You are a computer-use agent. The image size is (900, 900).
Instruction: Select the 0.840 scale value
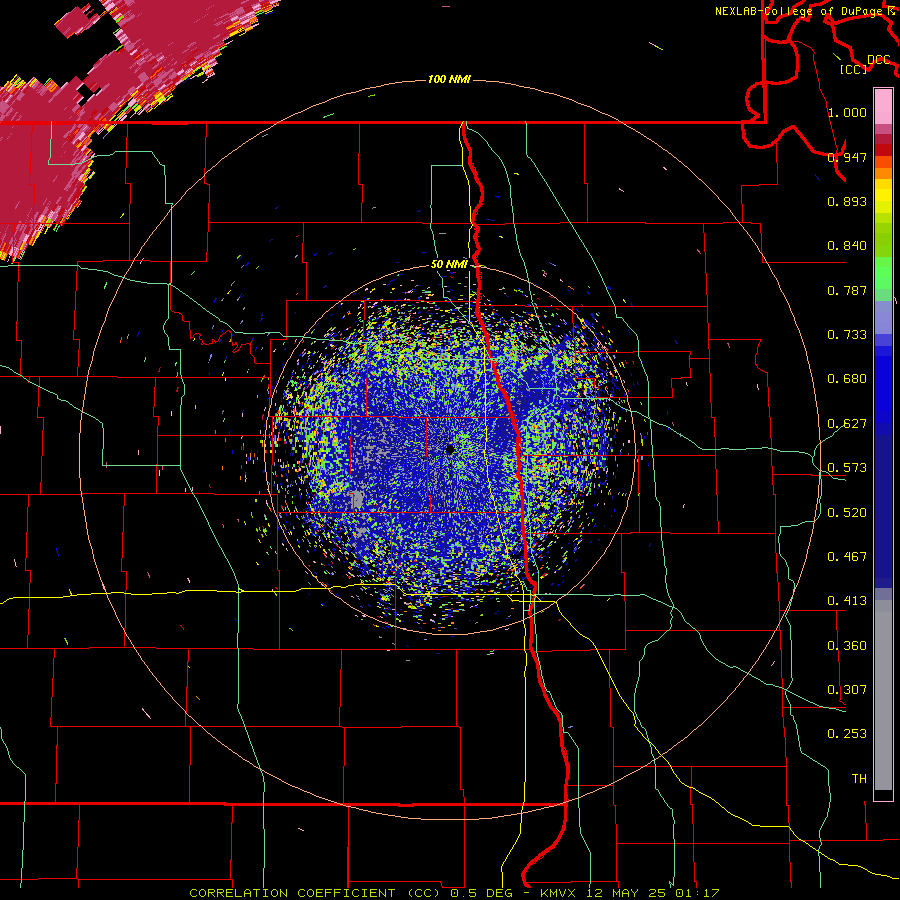tap(847, 246)
